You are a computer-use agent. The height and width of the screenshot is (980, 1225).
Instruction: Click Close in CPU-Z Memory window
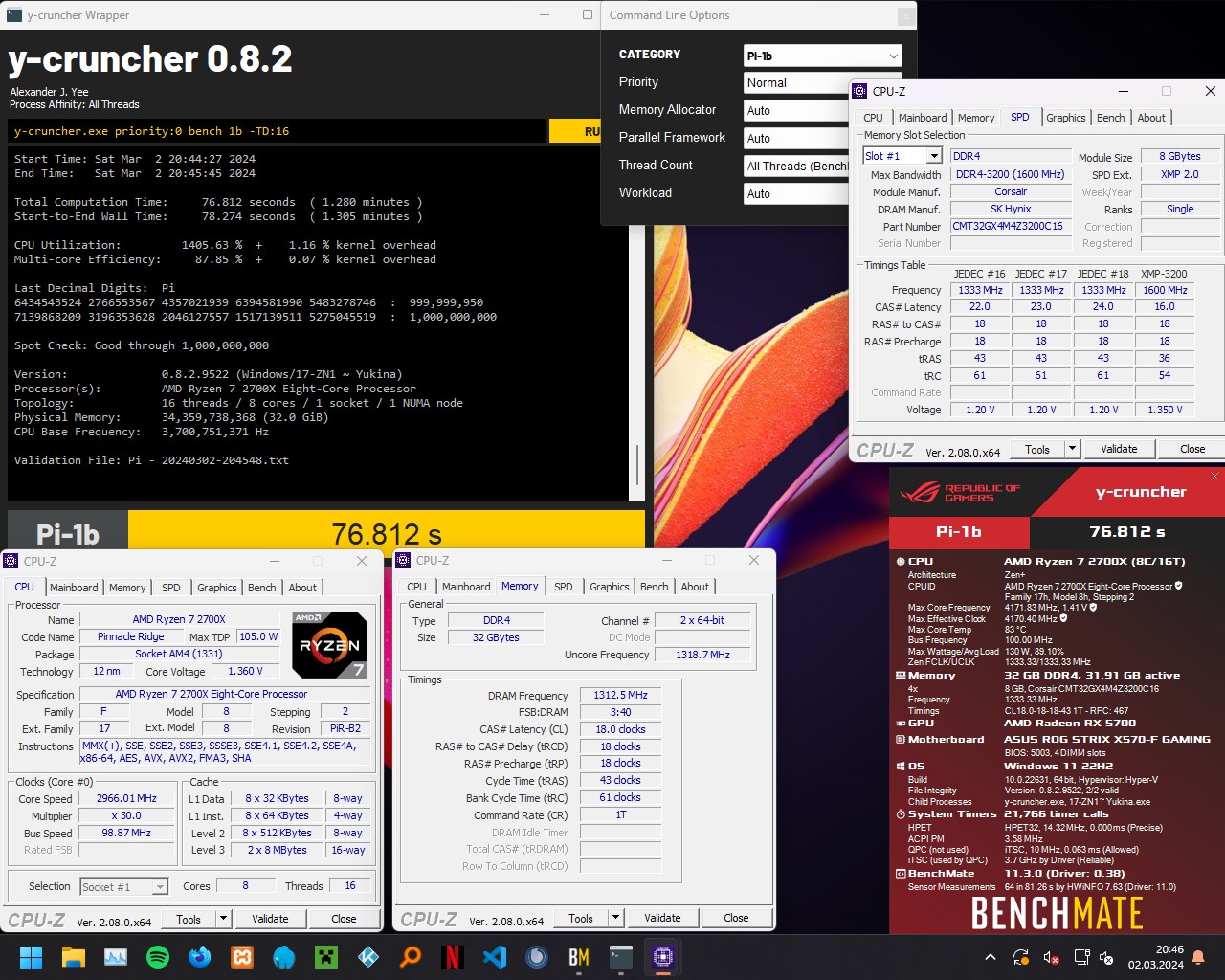[736, 918]
